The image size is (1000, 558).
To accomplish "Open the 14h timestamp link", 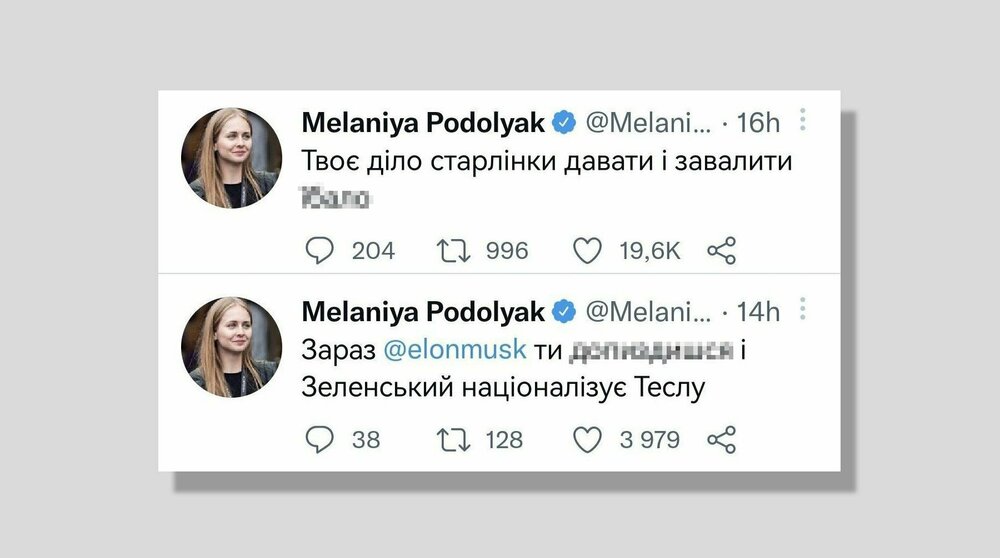I will 757,312.
